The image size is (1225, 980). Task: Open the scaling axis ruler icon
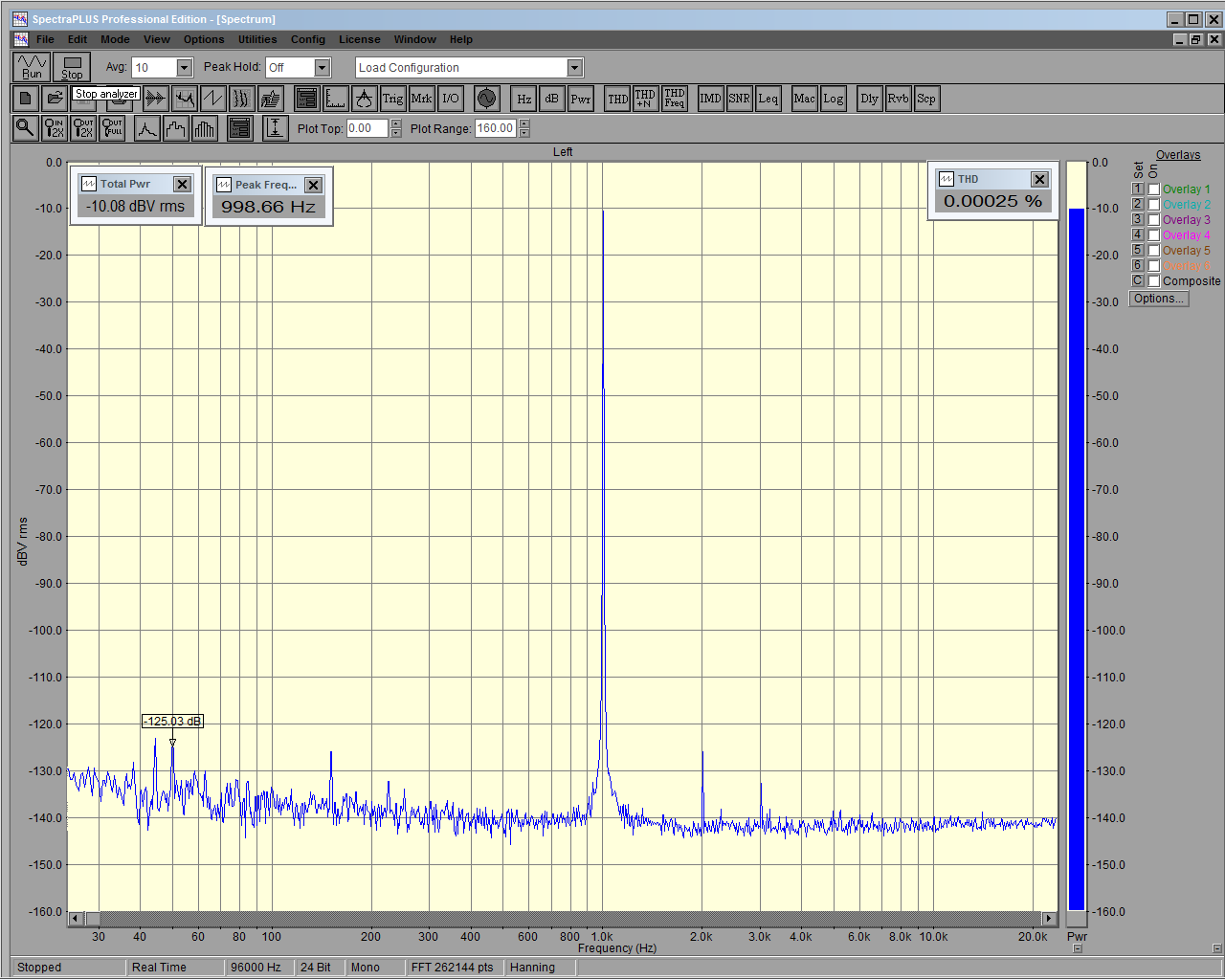pyautogui.click(x=336, y=99)
